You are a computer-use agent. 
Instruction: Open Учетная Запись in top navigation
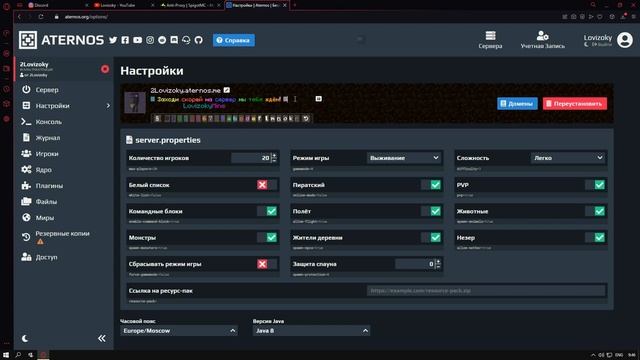[542, 40]
